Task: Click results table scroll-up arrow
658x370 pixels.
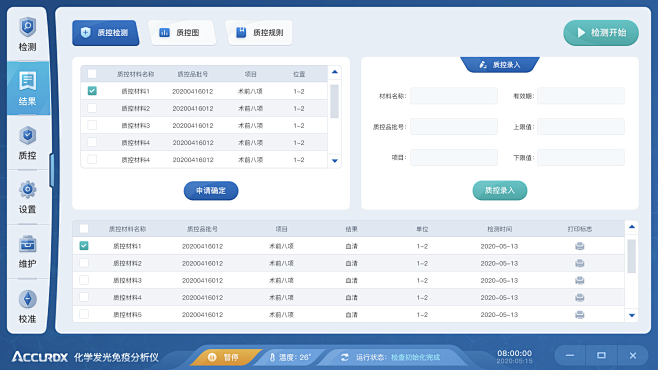Action: pos(632,227)
